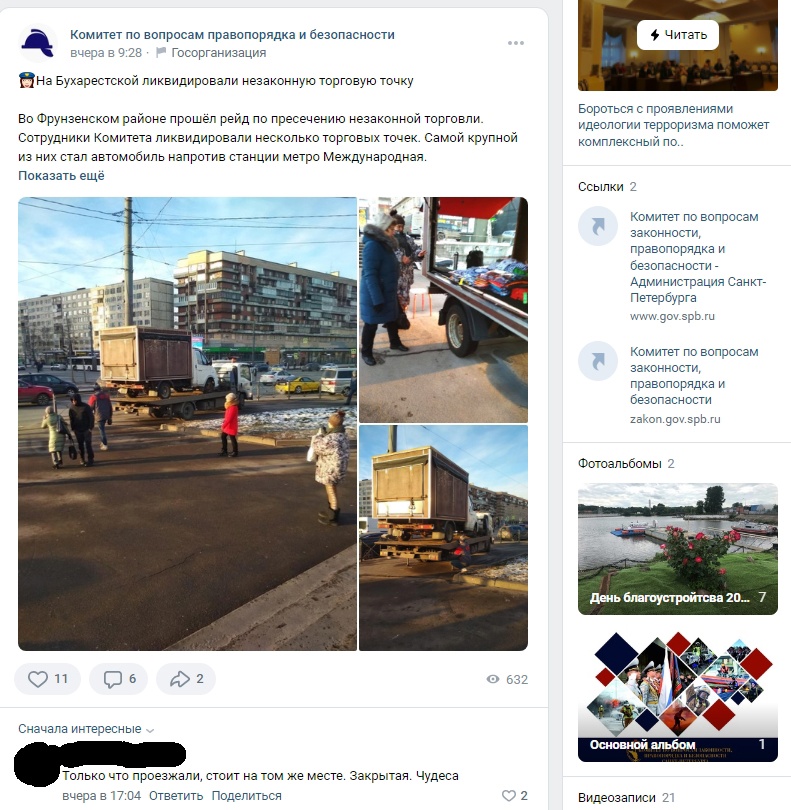Expand the 'Сначала интересные' sort dropdown
Screen dimensions: 791x810
(x=86, y=729)
